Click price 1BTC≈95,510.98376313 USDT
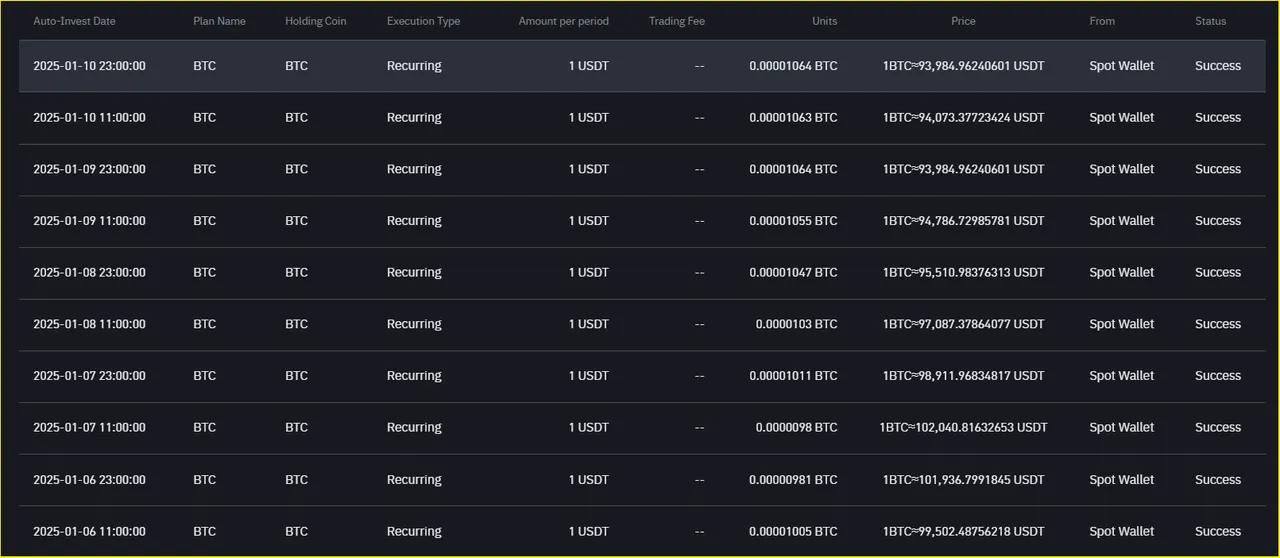This screenshot has height=558, width=1280. pyautogui.click(x=963, y=273)
